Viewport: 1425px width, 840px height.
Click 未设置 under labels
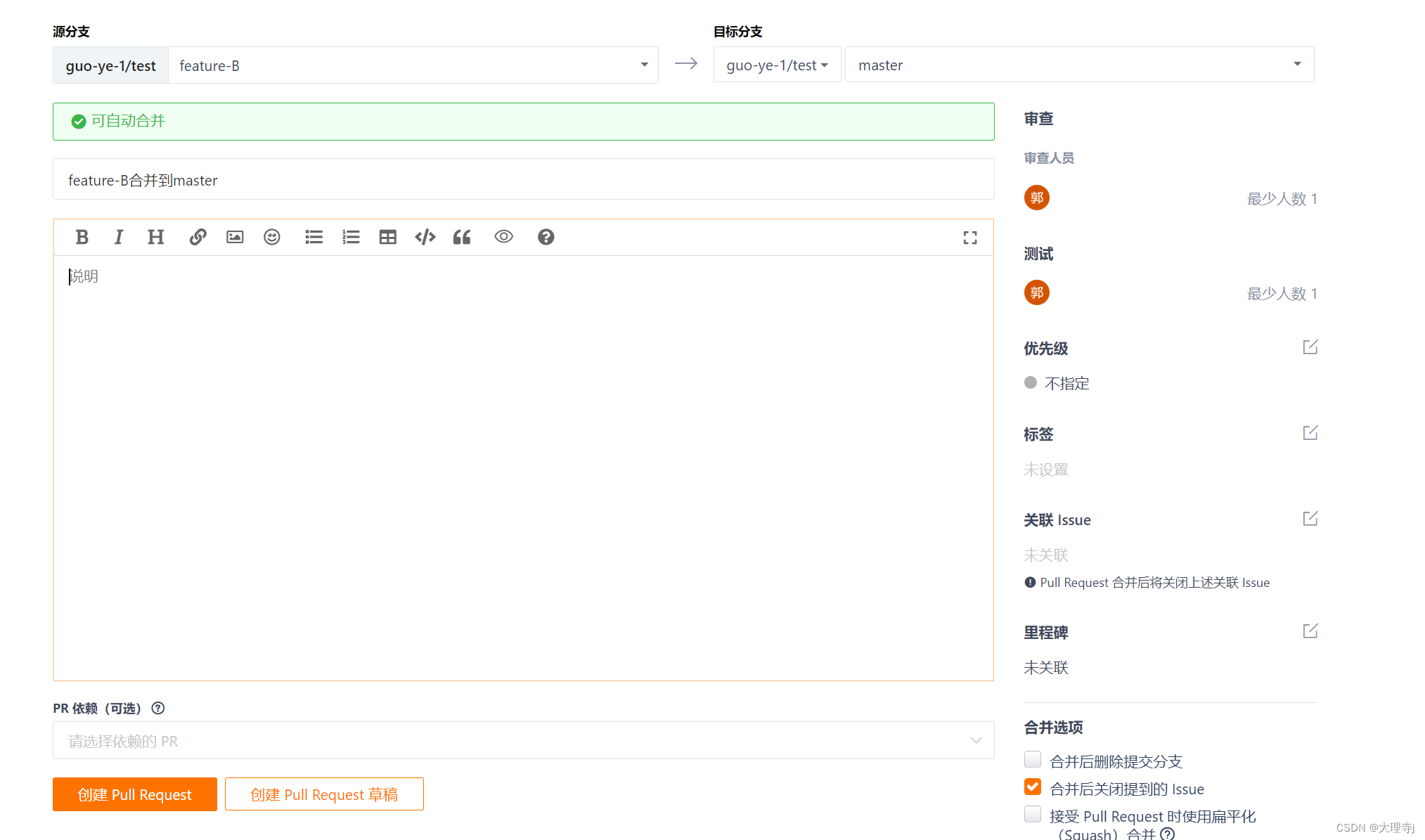pos(1046,470)
